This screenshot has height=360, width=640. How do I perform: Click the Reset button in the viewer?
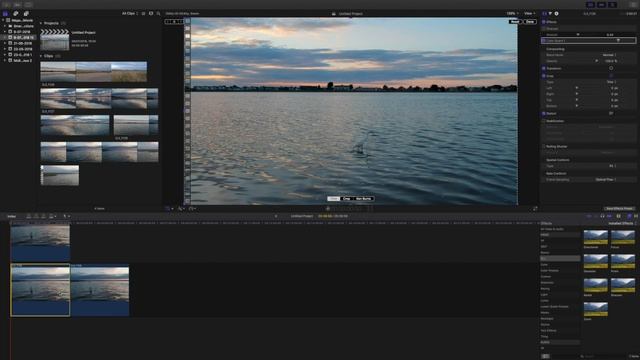click(x=515, y=22)
